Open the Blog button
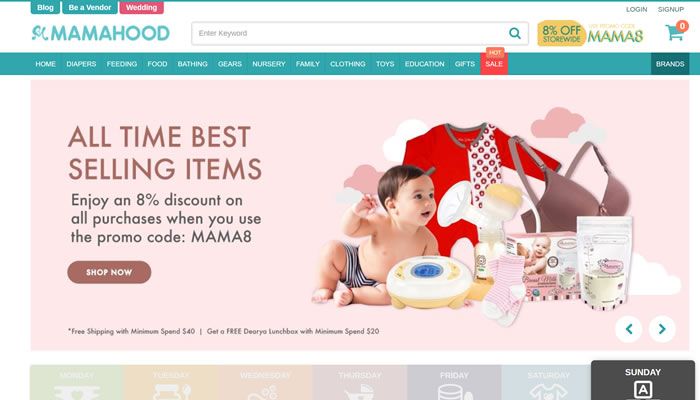Screen dimensions: 700x400 (45, 8)
